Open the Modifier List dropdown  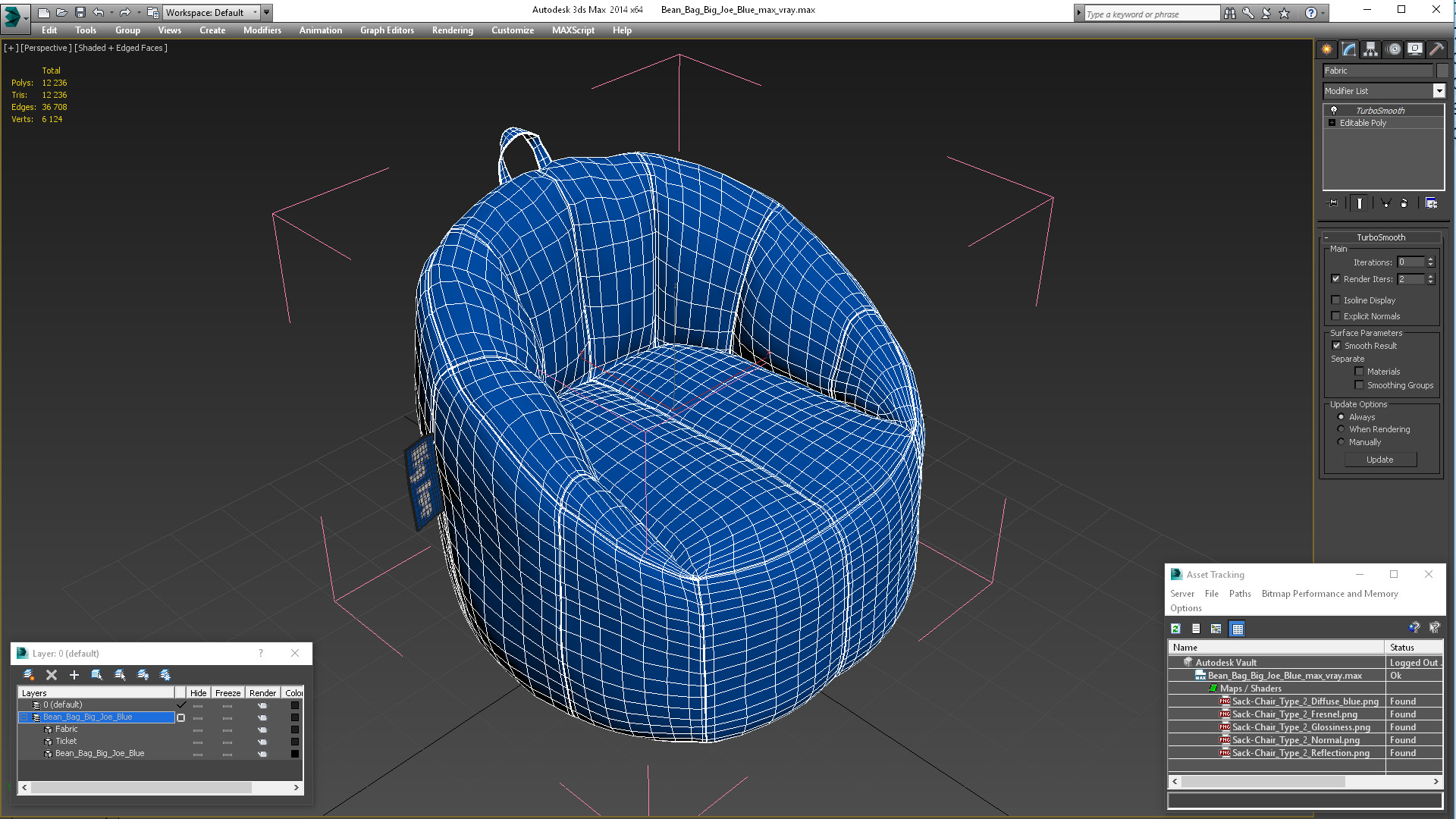[x=1439, y=91]
